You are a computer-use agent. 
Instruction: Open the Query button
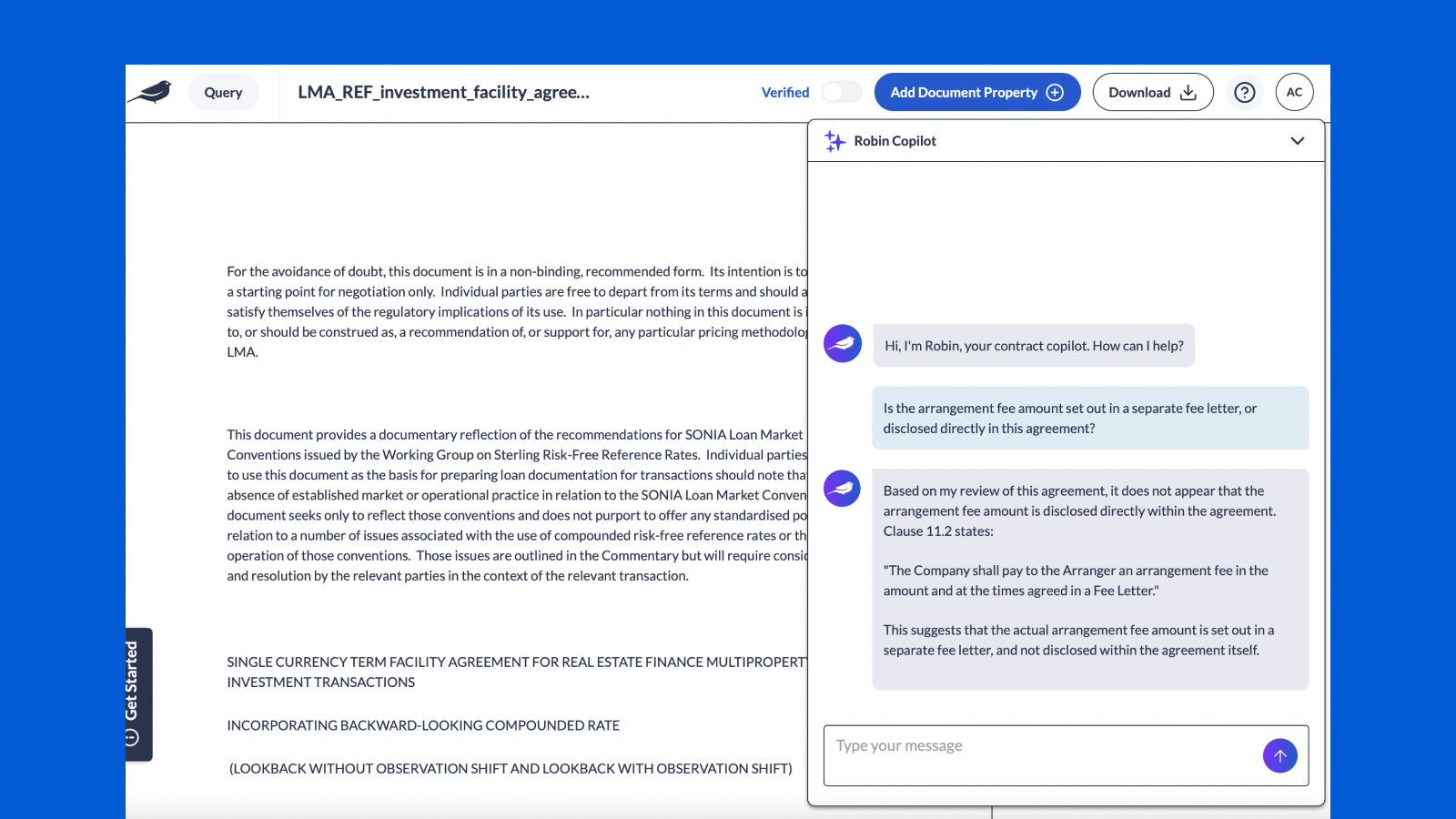pyautogui.click(x=223, y=92)
